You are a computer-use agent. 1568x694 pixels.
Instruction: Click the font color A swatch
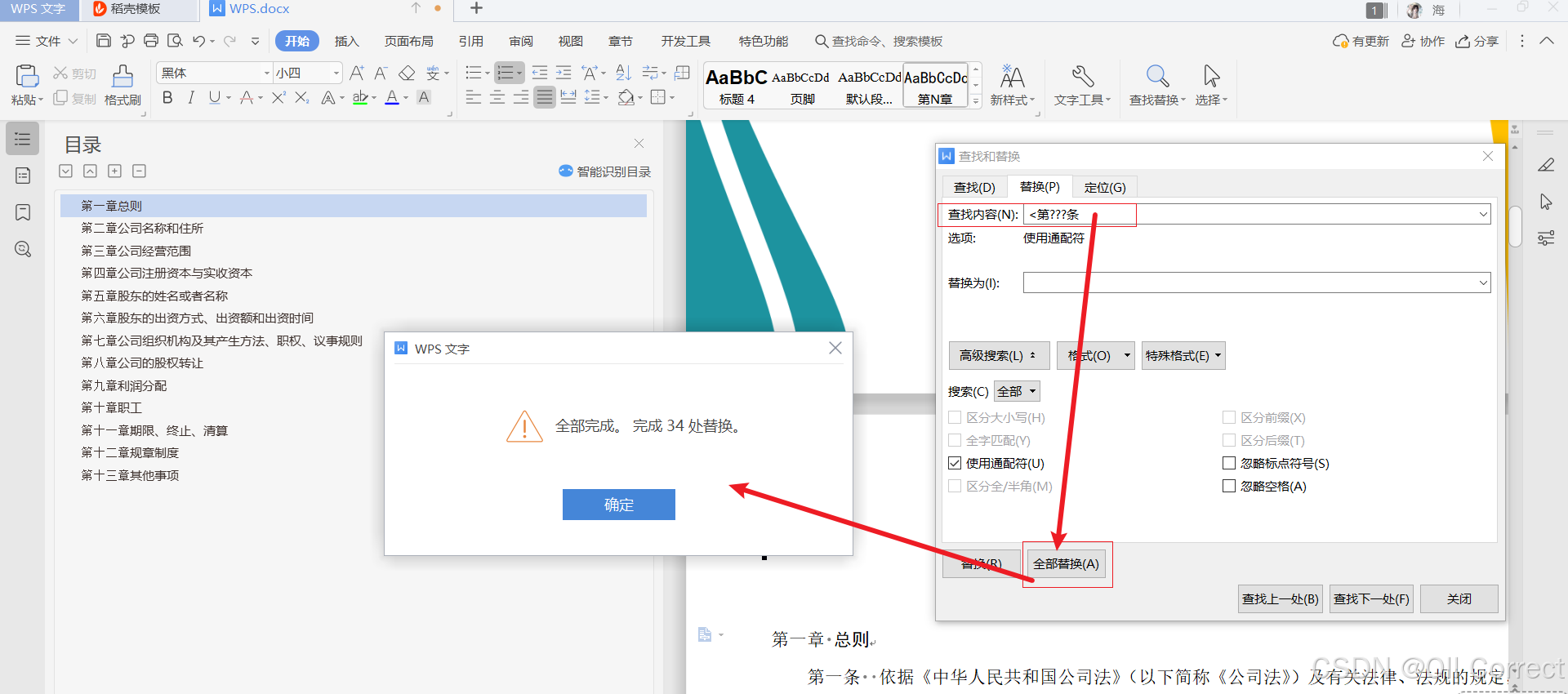pos(392,97)
